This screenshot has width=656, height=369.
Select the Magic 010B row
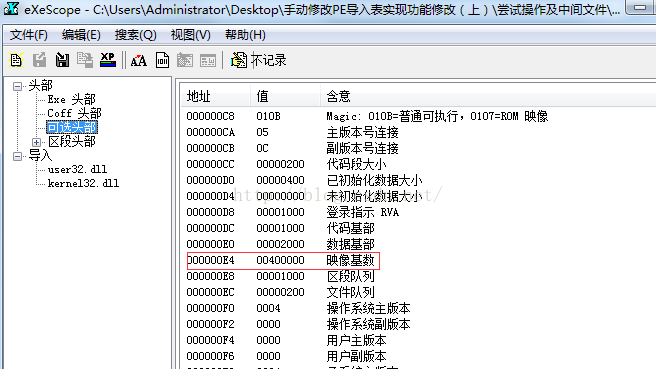tap(418, 116)
